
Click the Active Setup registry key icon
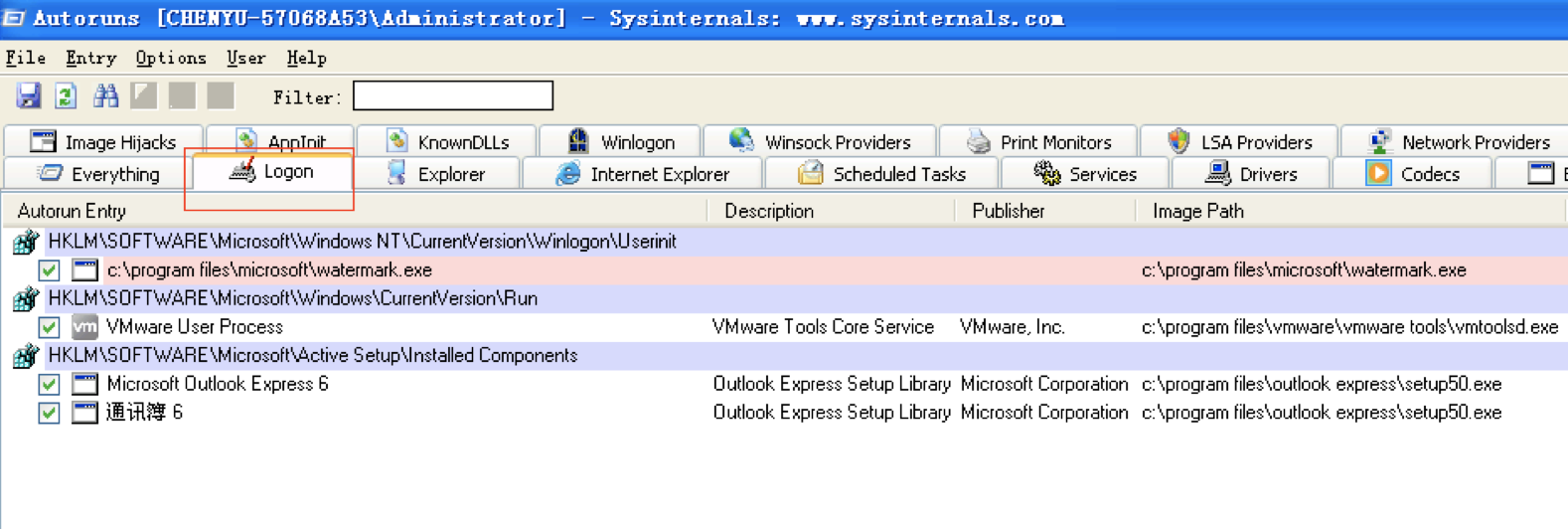[x=26, y=355]
